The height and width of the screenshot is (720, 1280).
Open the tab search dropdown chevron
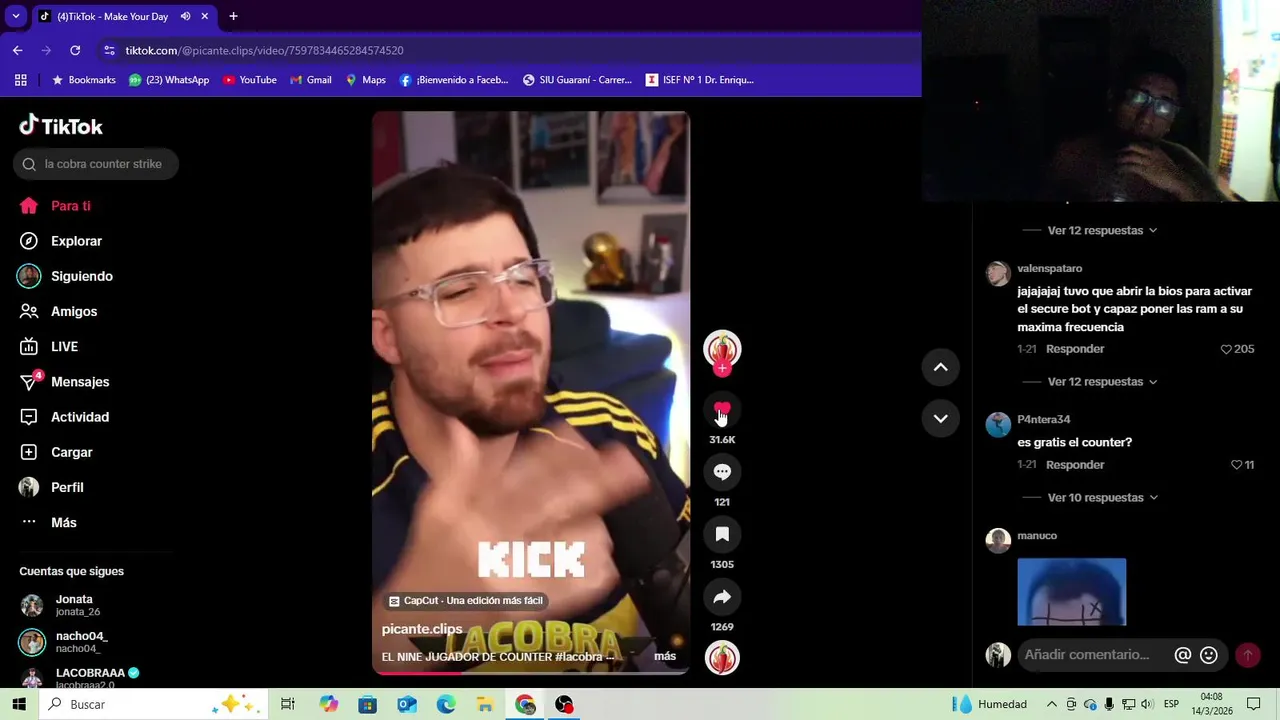tap(15, 16)
